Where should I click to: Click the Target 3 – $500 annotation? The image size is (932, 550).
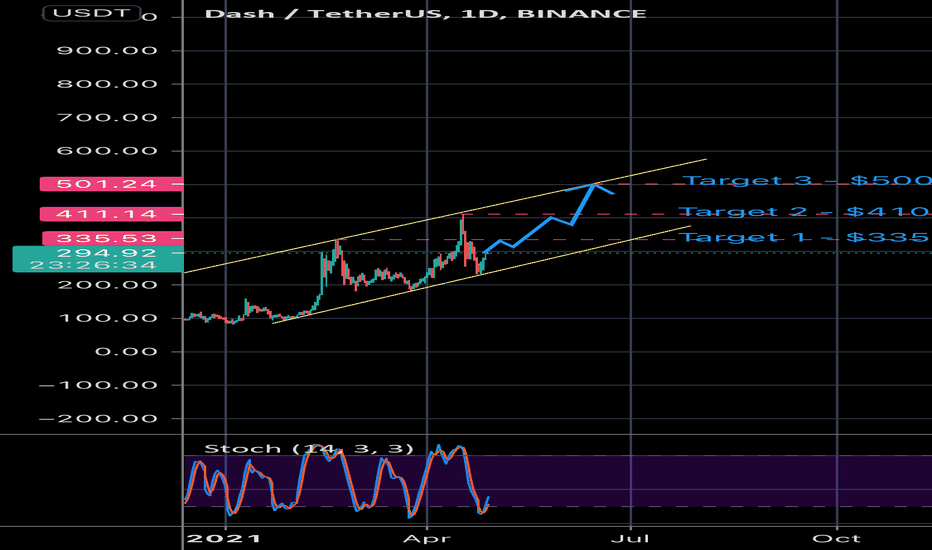[807, 180]
